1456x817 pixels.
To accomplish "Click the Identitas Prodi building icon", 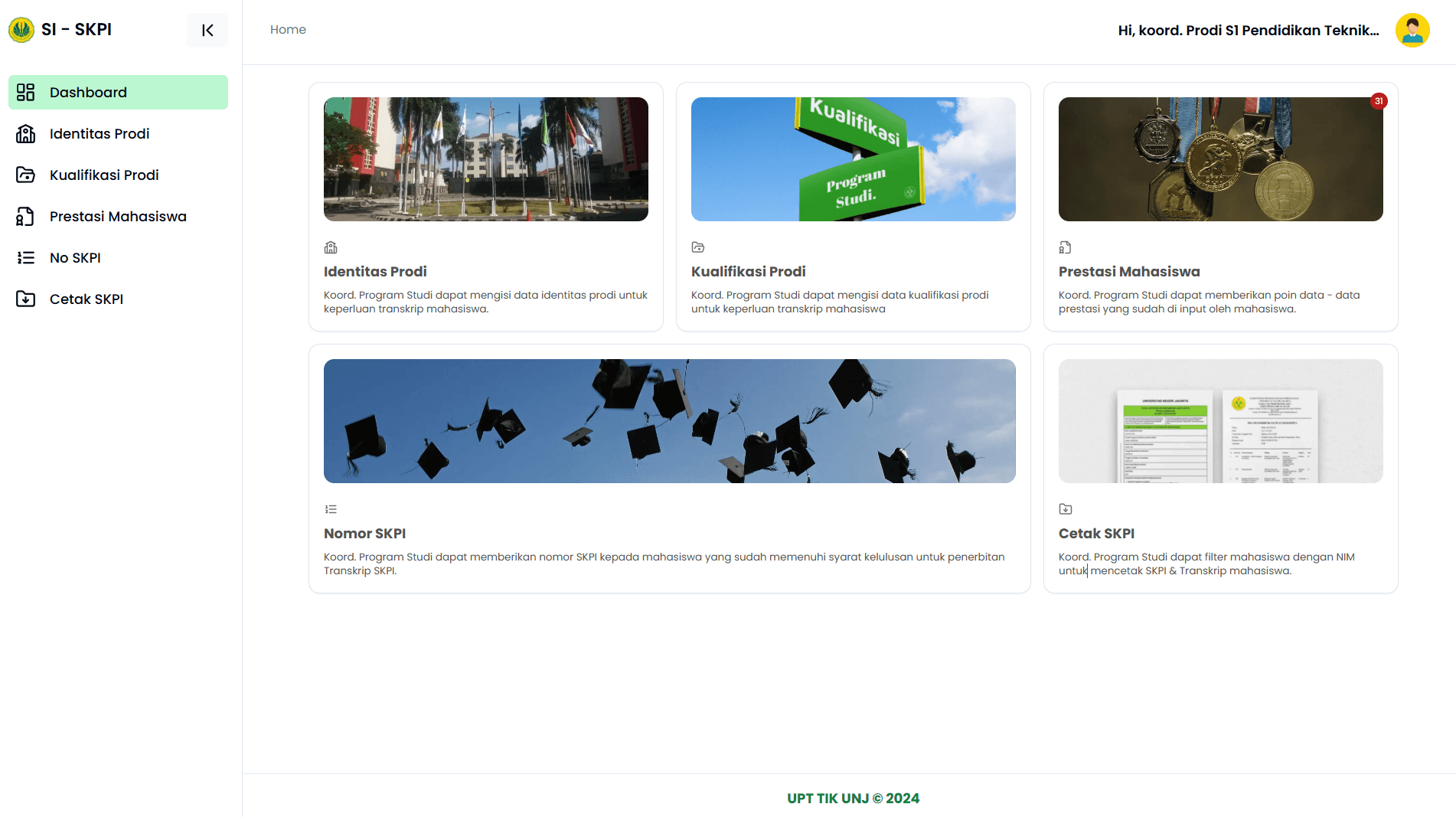I will tap(26, 133).
